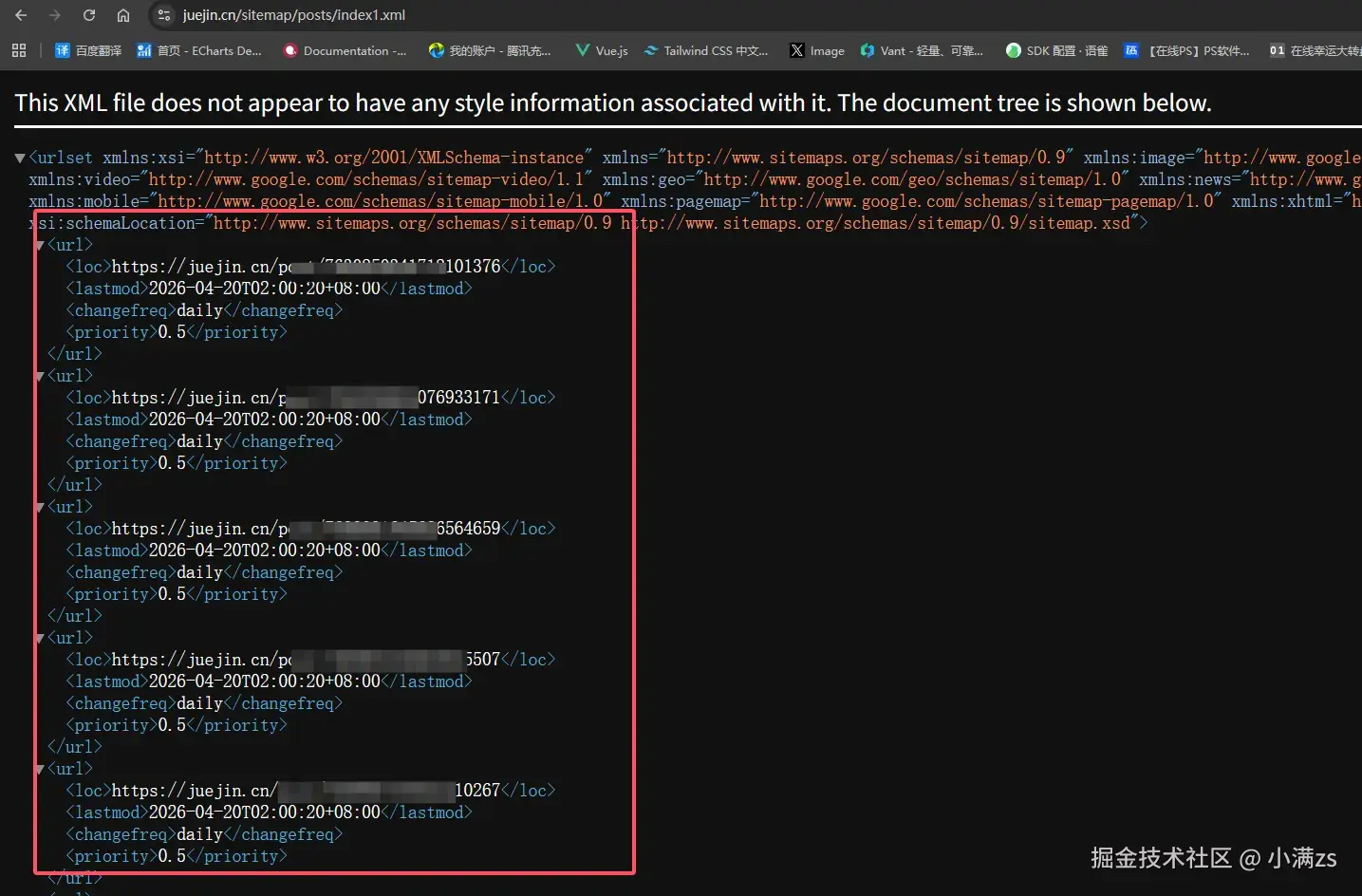This screenshot has width=1362, height=896.
Task: Collapse the url node ending 076933171
Action: [40, 376]
